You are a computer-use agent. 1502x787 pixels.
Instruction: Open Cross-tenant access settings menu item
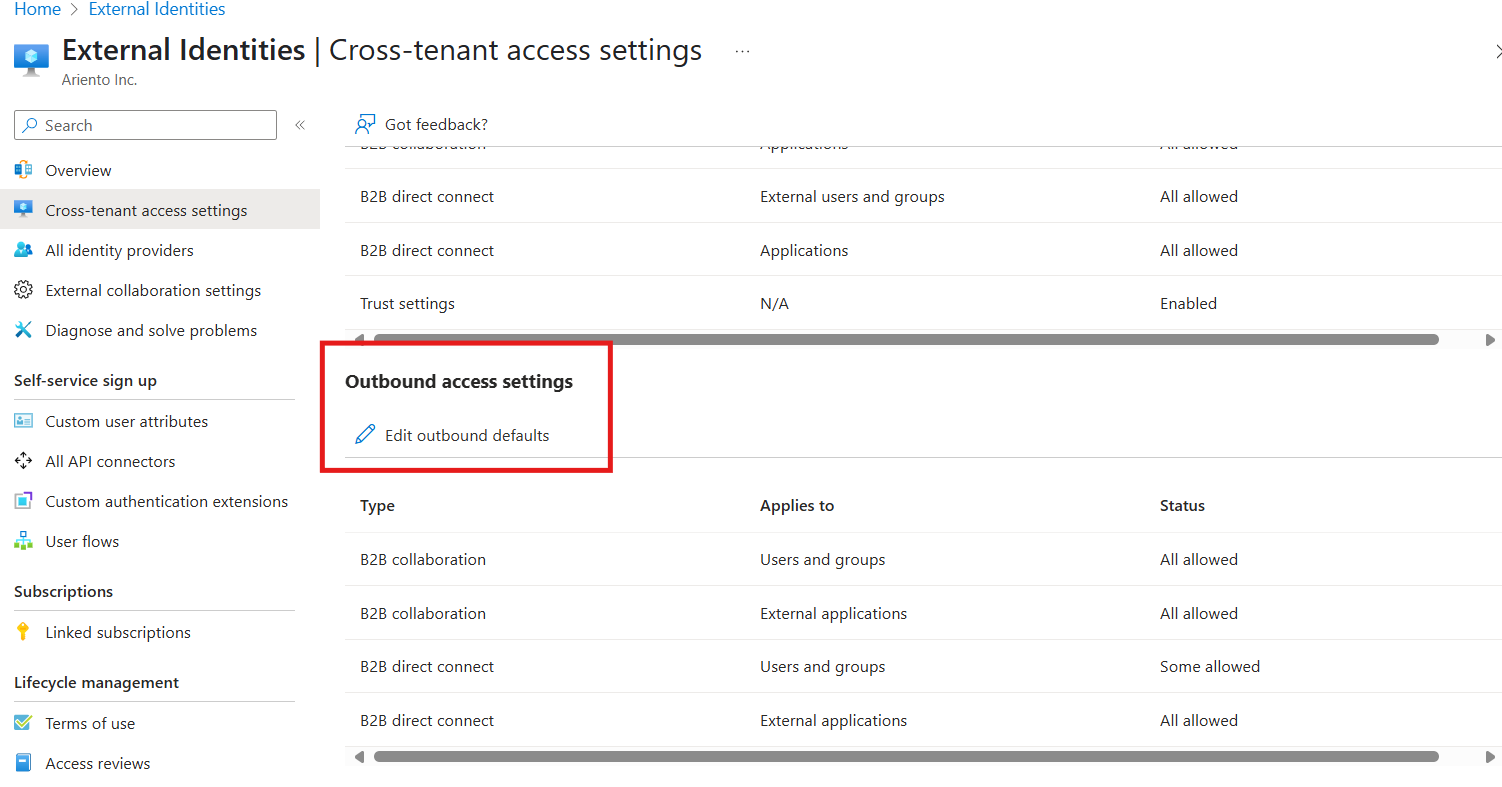coord(146,210)
